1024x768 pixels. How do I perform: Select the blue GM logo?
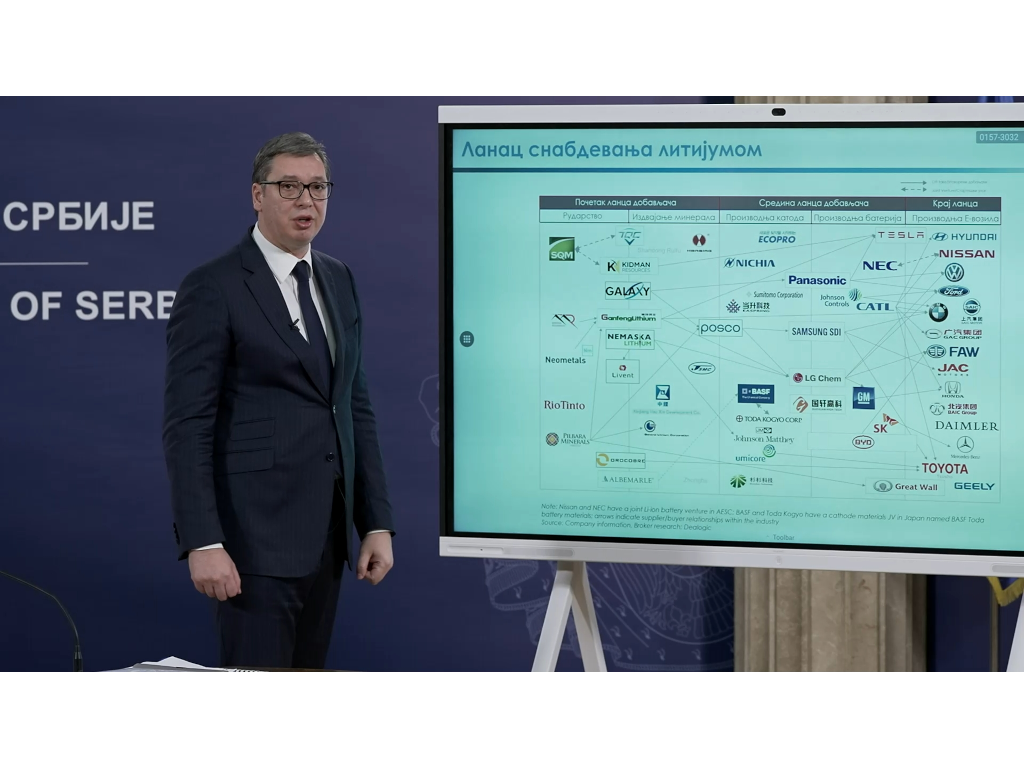point(863,397)
